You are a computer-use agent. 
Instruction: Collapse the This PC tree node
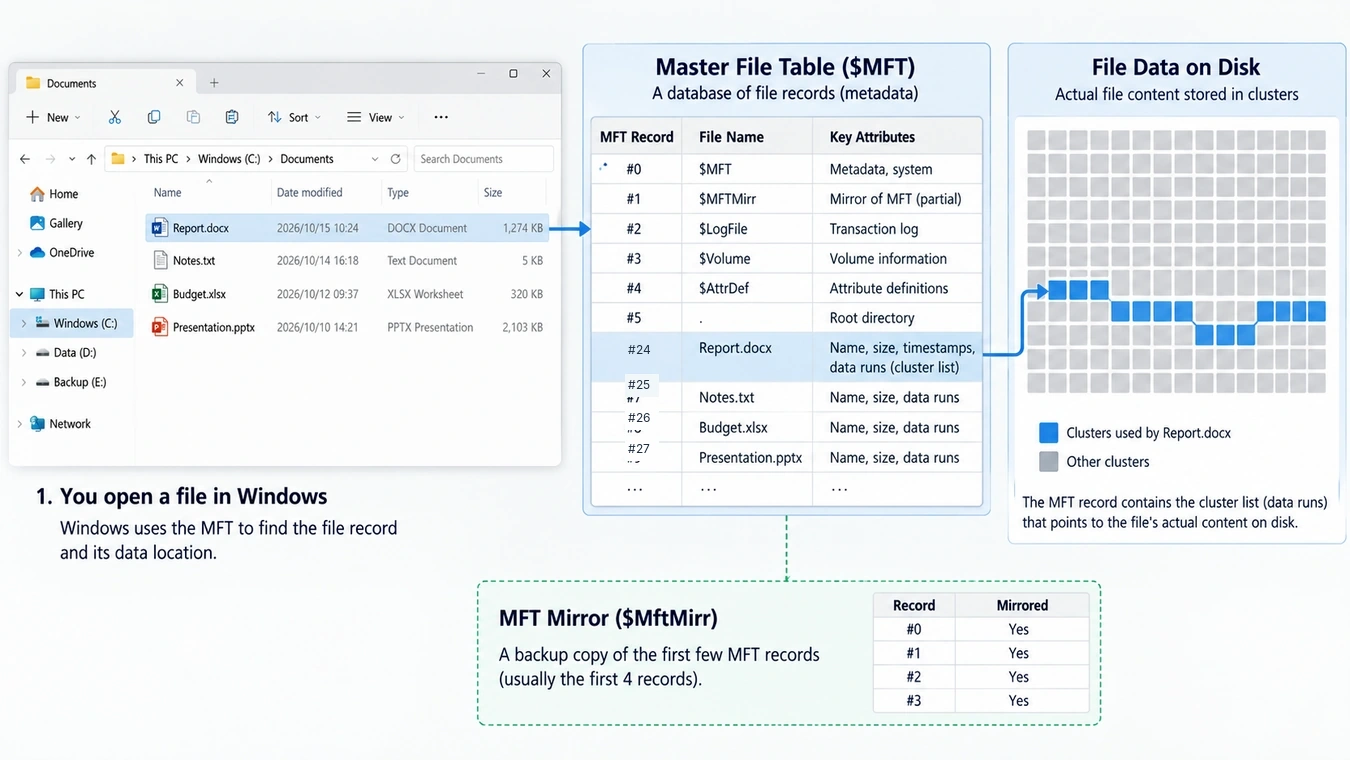pyautogui.click(x=19, y=294)
